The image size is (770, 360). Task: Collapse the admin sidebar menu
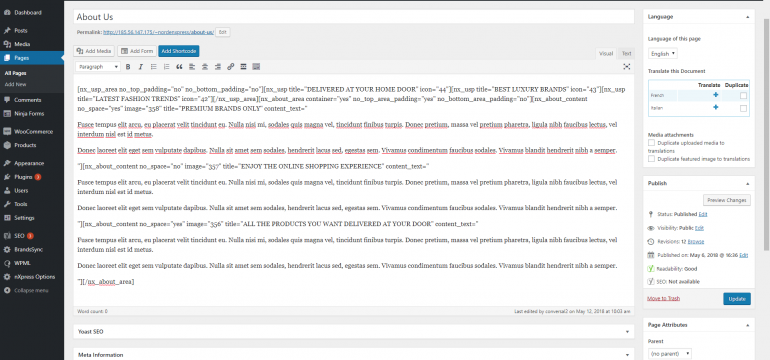coord(32,291)
